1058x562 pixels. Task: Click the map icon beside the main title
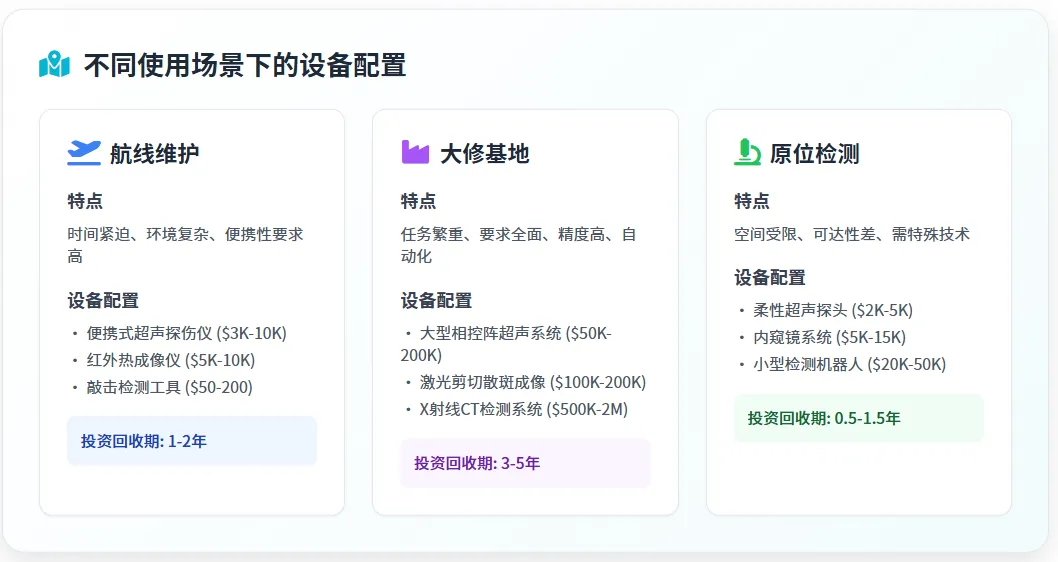point(54,65)
